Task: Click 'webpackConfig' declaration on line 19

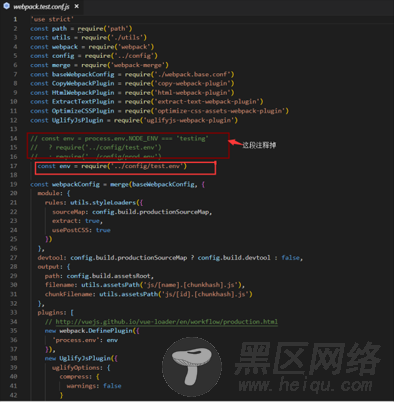Action: tap(76, 184)
